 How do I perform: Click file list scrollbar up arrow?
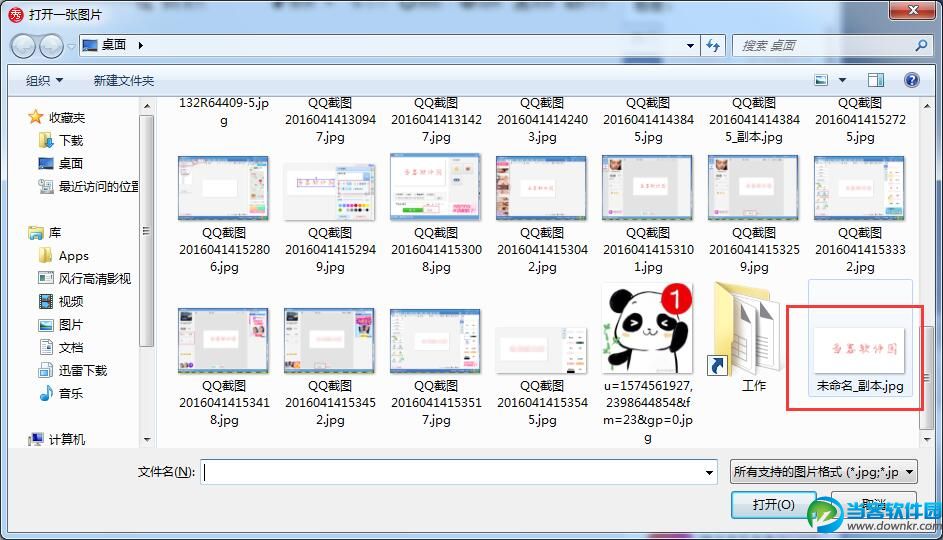(x=927, y=106)
